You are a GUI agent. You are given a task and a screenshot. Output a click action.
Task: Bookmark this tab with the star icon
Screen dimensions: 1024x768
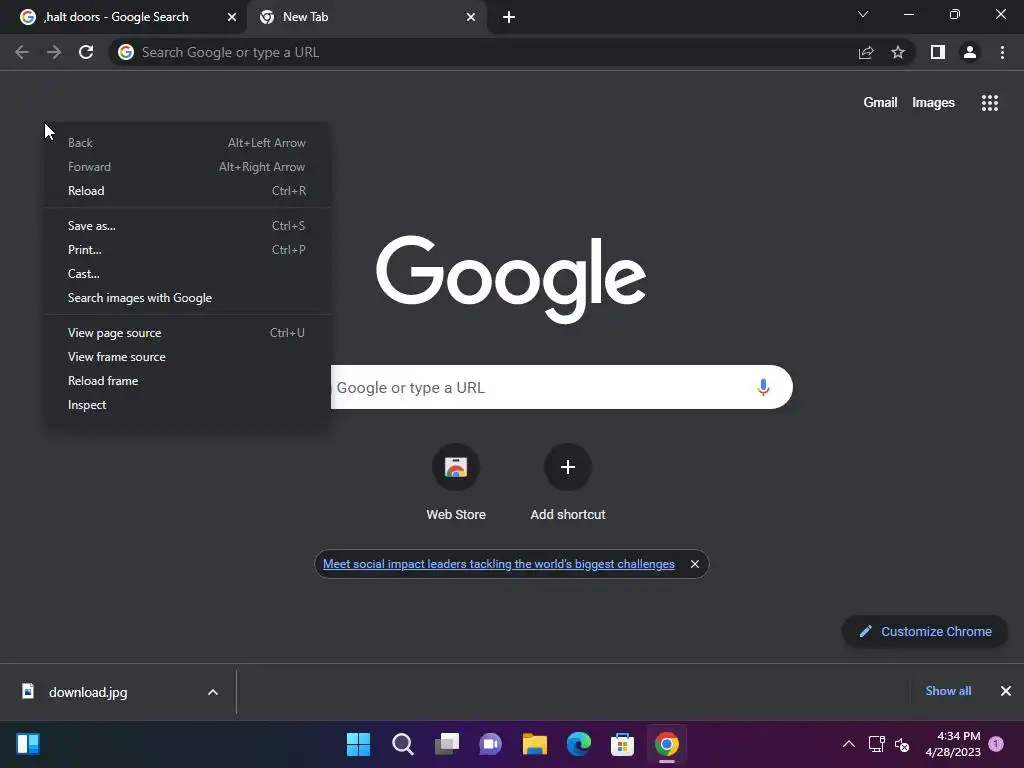tap(898, 52)
